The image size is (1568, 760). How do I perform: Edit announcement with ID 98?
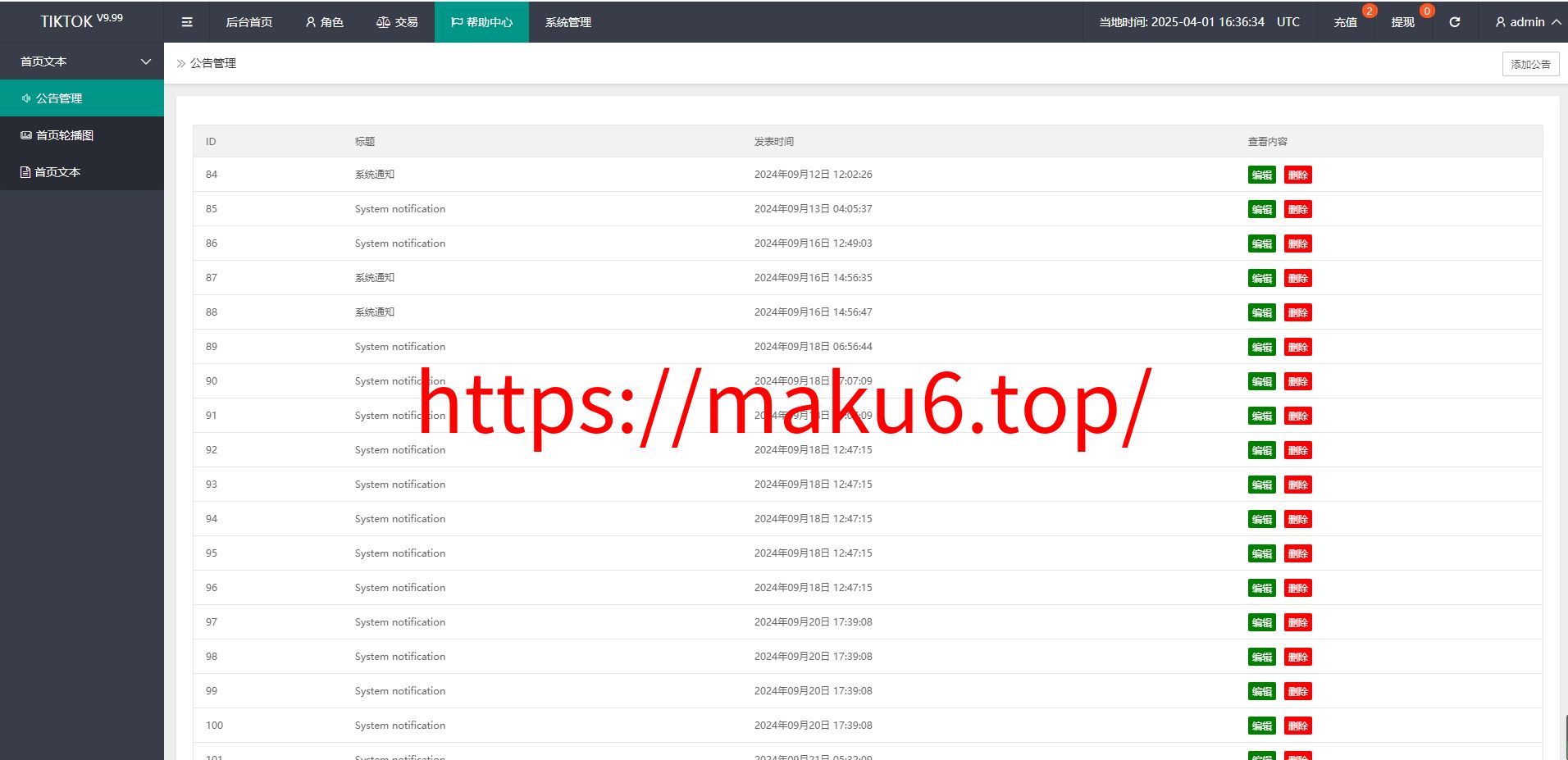tap(1261, 657)
